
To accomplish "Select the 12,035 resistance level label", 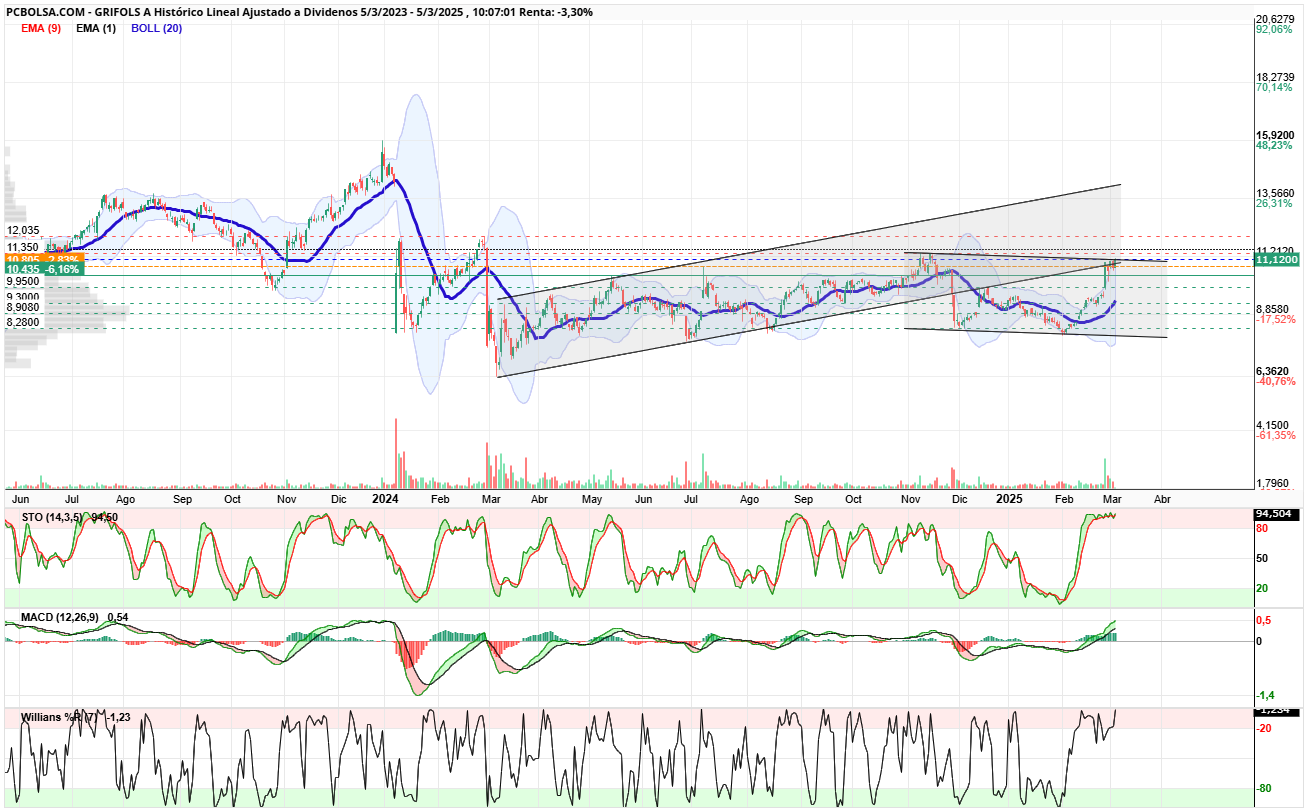I will (x=23, y=230).
